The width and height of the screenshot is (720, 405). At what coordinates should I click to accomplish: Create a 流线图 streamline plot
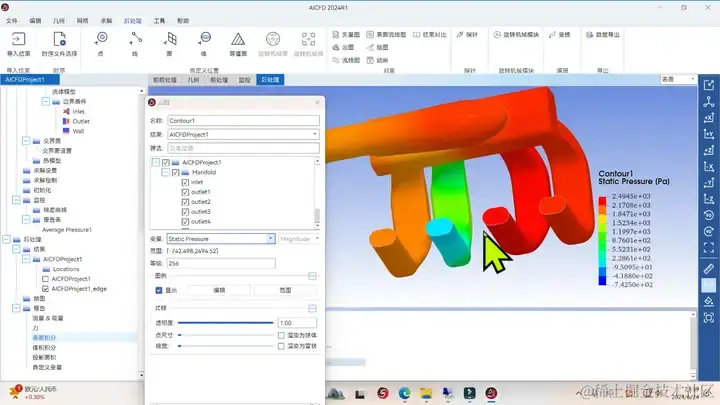pos(346,60)
